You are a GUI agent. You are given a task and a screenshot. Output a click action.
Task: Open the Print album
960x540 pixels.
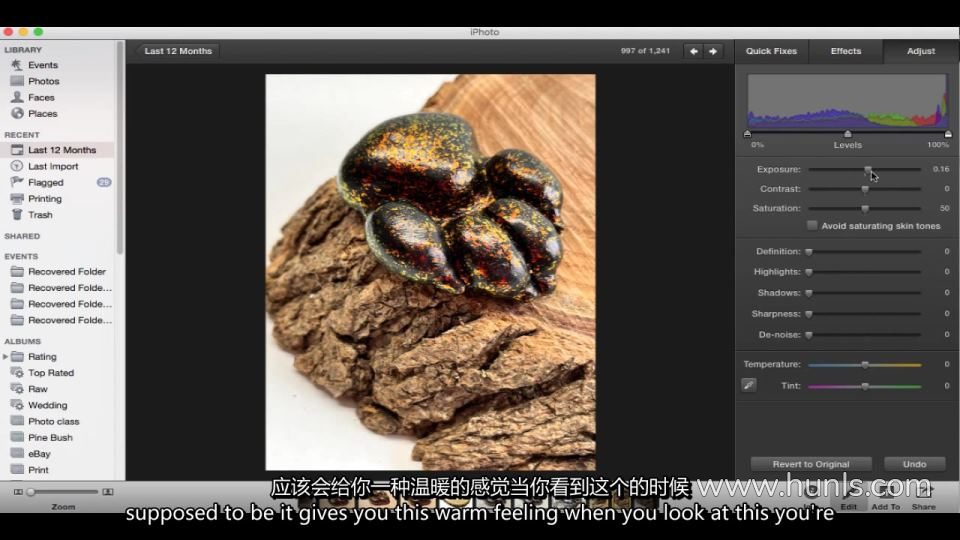[38, 470]
